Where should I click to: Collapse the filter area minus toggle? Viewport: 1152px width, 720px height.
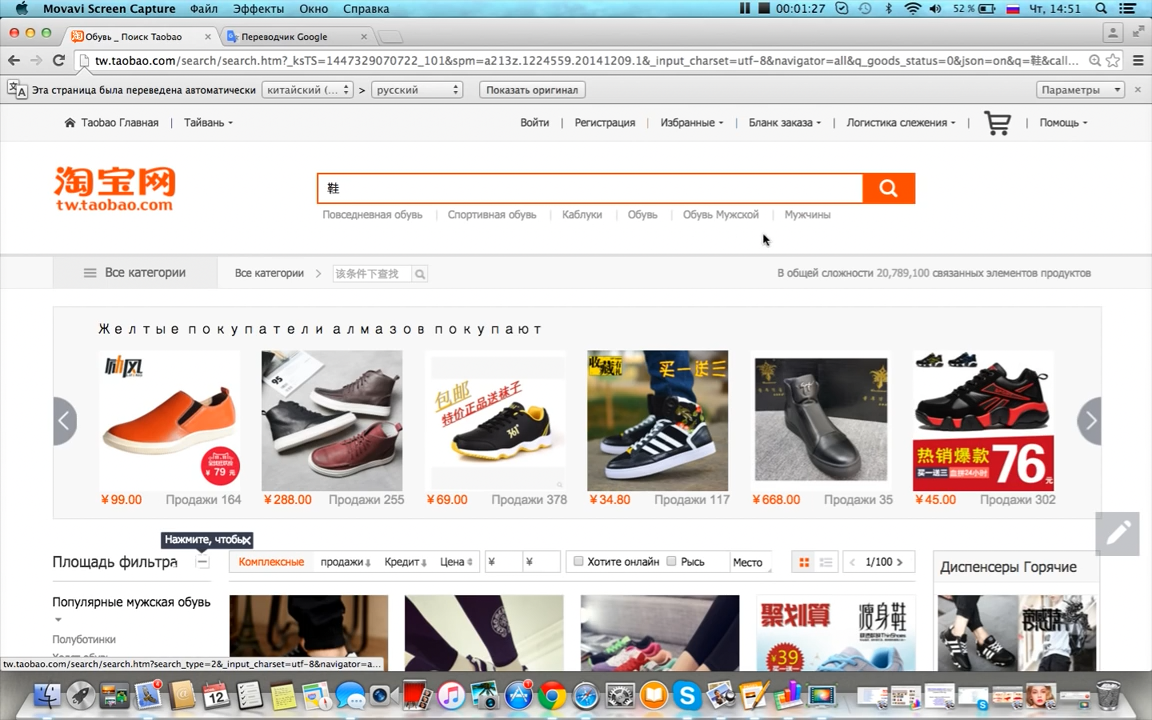point(203,562)
